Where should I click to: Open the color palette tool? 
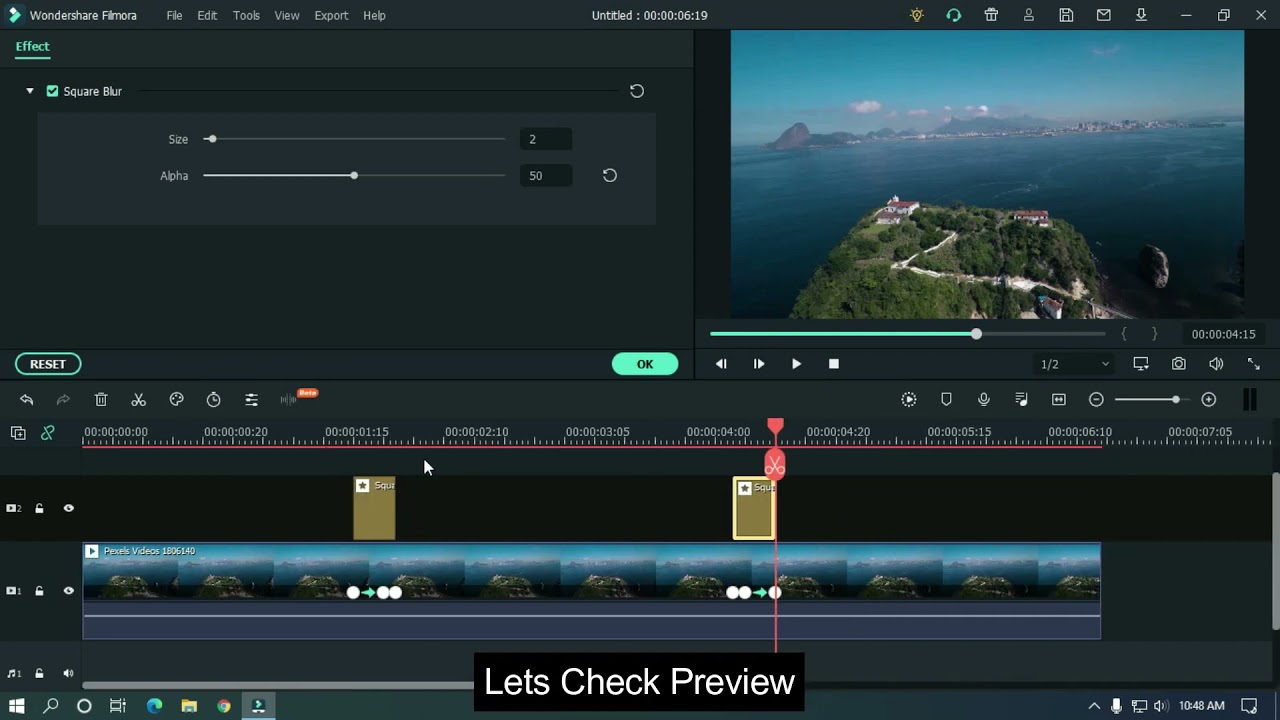point(176,400)
